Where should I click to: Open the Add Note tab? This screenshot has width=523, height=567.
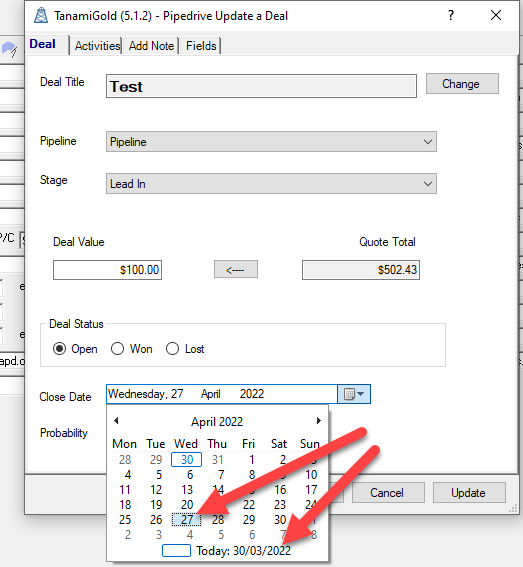[151, 46]
